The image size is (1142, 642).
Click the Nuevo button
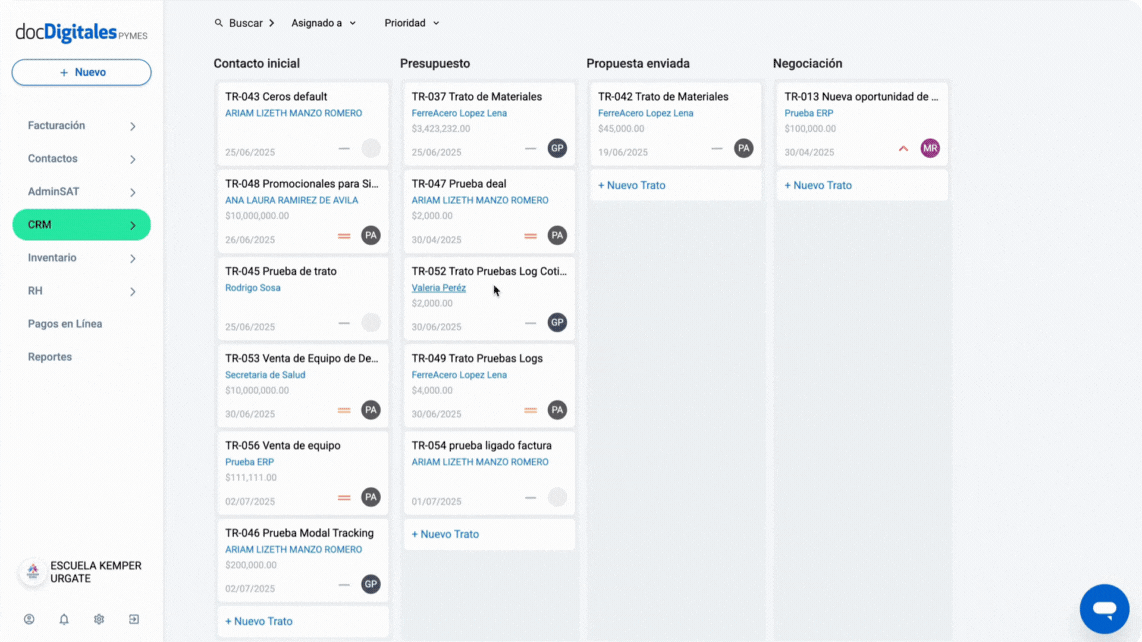(x=82, y=72)
